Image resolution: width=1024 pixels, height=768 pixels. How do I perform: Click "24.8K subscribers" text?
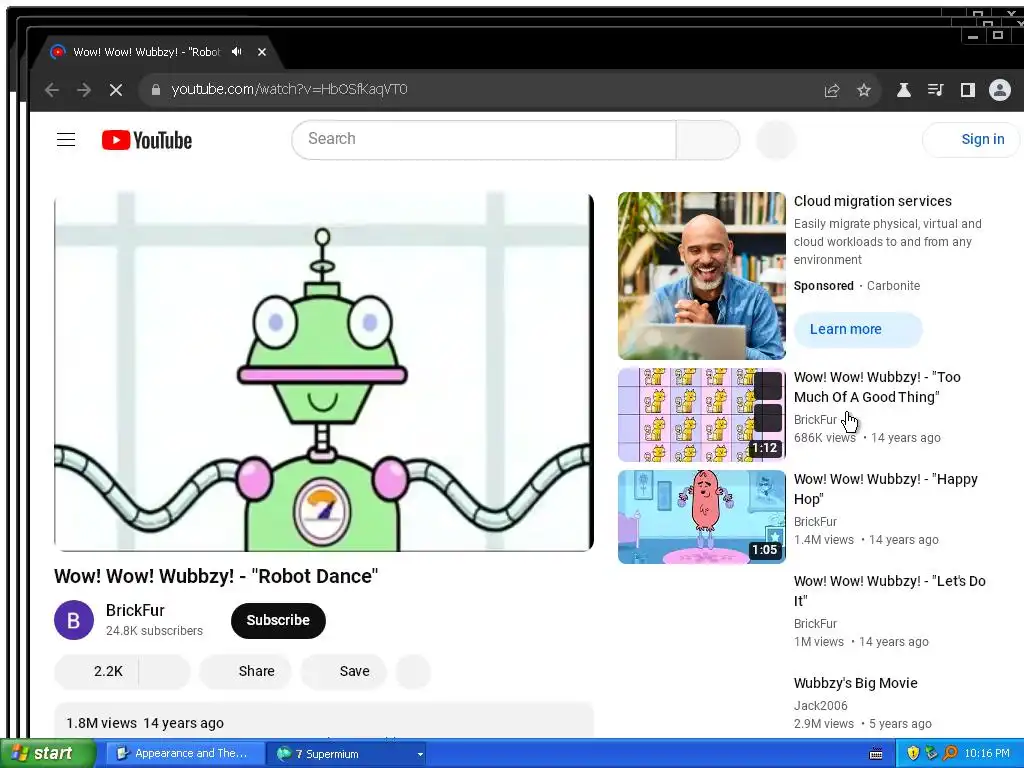[x=154, y=631]
